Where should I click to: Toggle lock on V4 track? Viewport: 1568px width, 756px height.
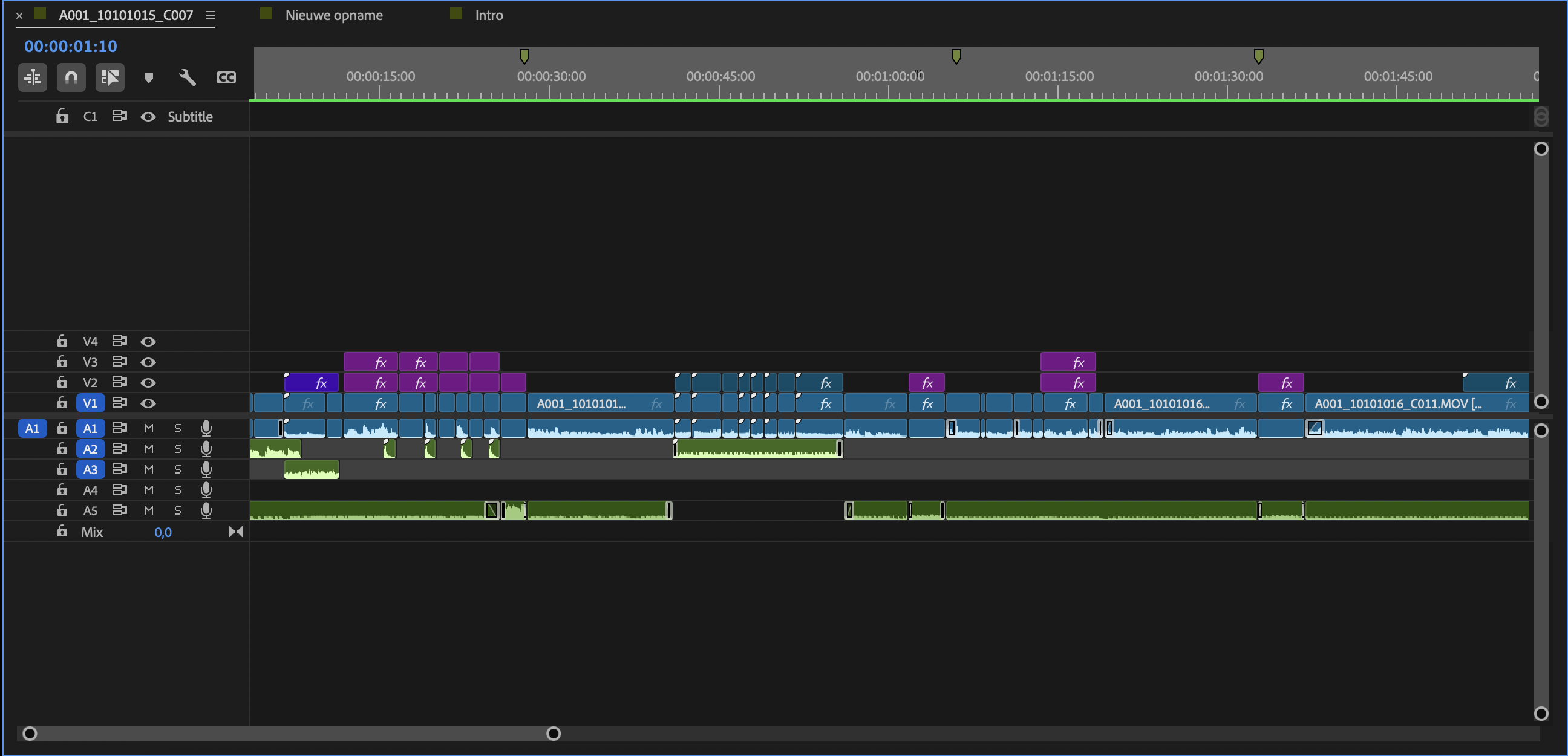(62, 341)
